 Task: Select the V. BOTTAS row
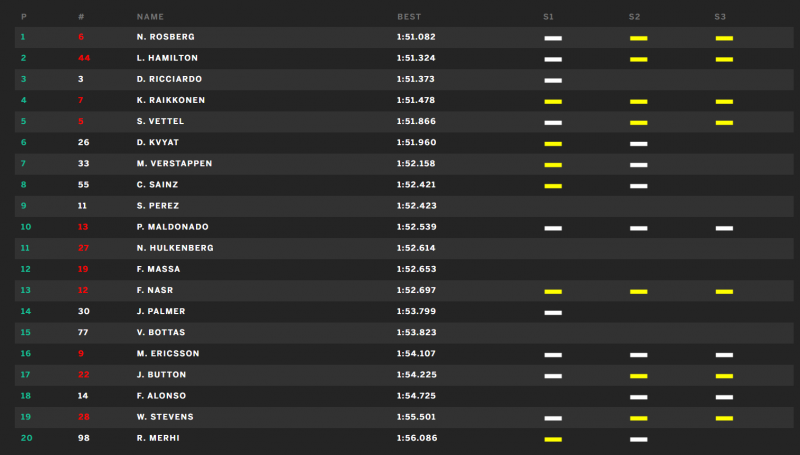[x=404, y=333]
